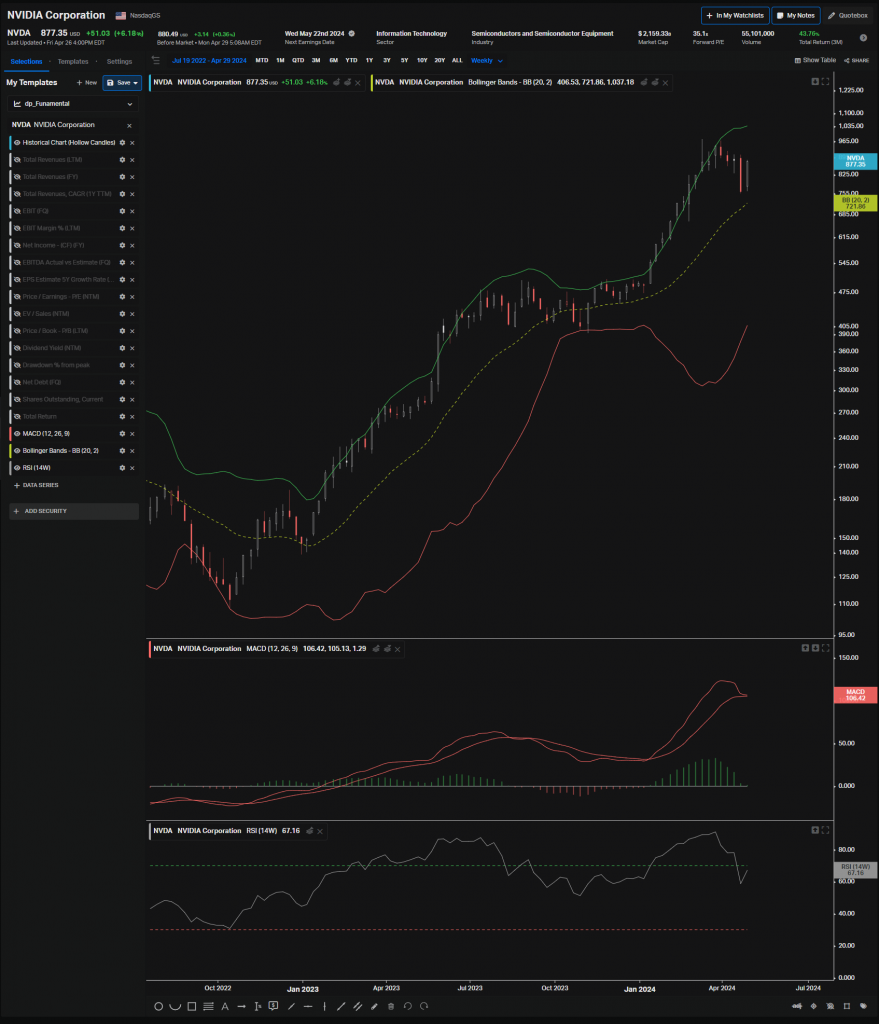Click the NVDA price label on the axis
The image size is (879, 1024).
tap(855, 161)
